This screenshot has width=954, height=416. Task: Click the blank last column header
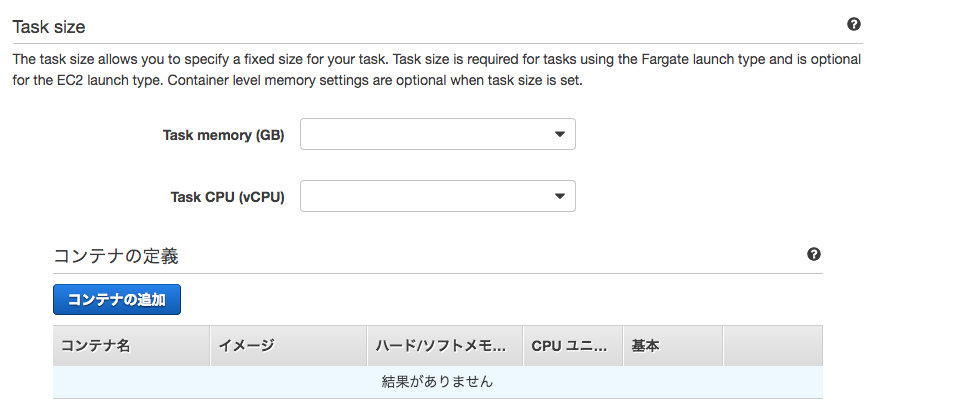click(773, 346)
